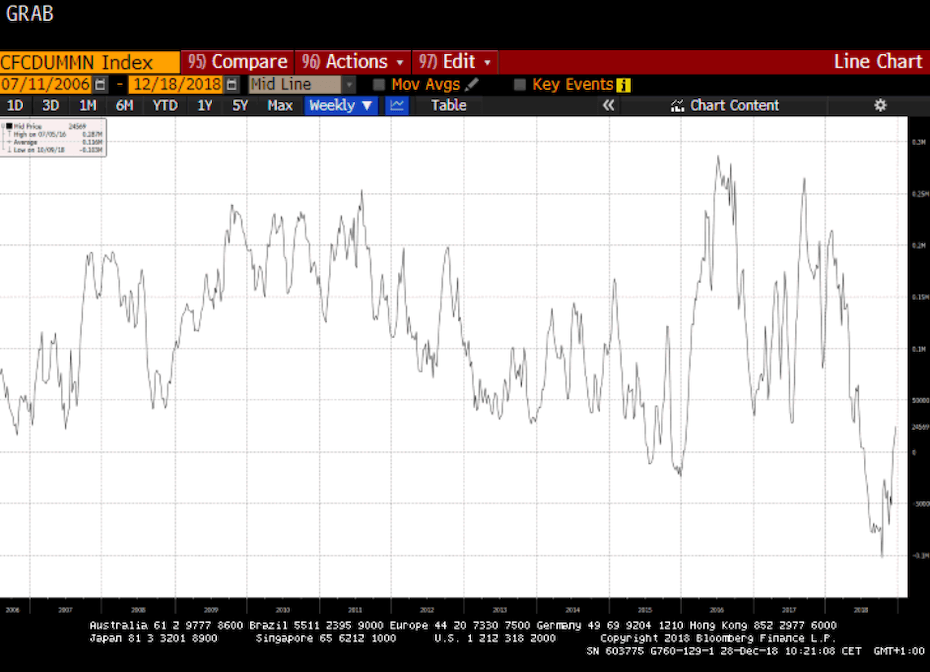Image resolution: width=930 pixels, height=672 pixels.
Task: Click the 24569 last value axis label
Action: click(x=920, y=427)
